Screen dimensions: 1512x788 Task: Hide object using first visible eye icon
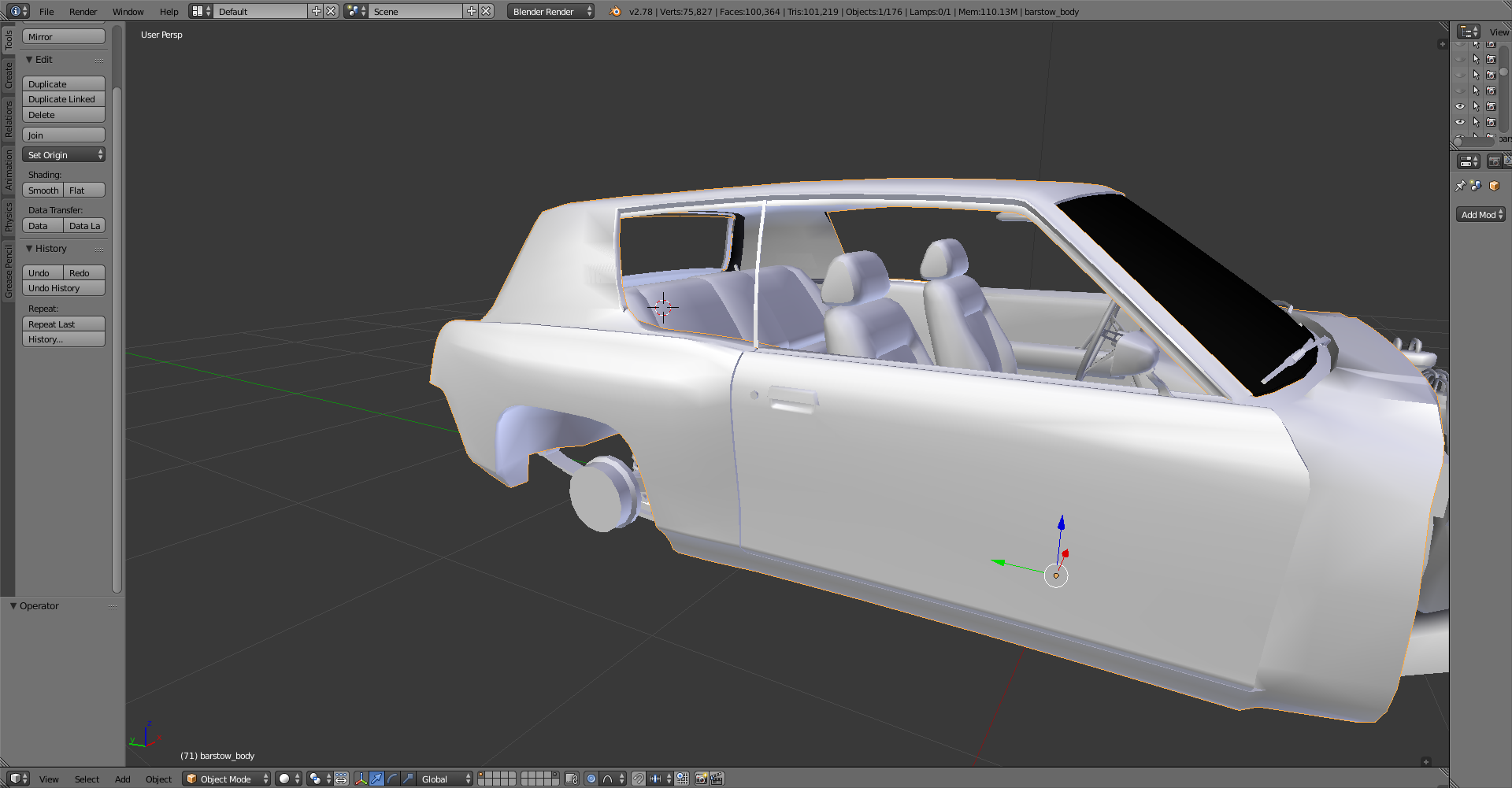point(1460,106)
